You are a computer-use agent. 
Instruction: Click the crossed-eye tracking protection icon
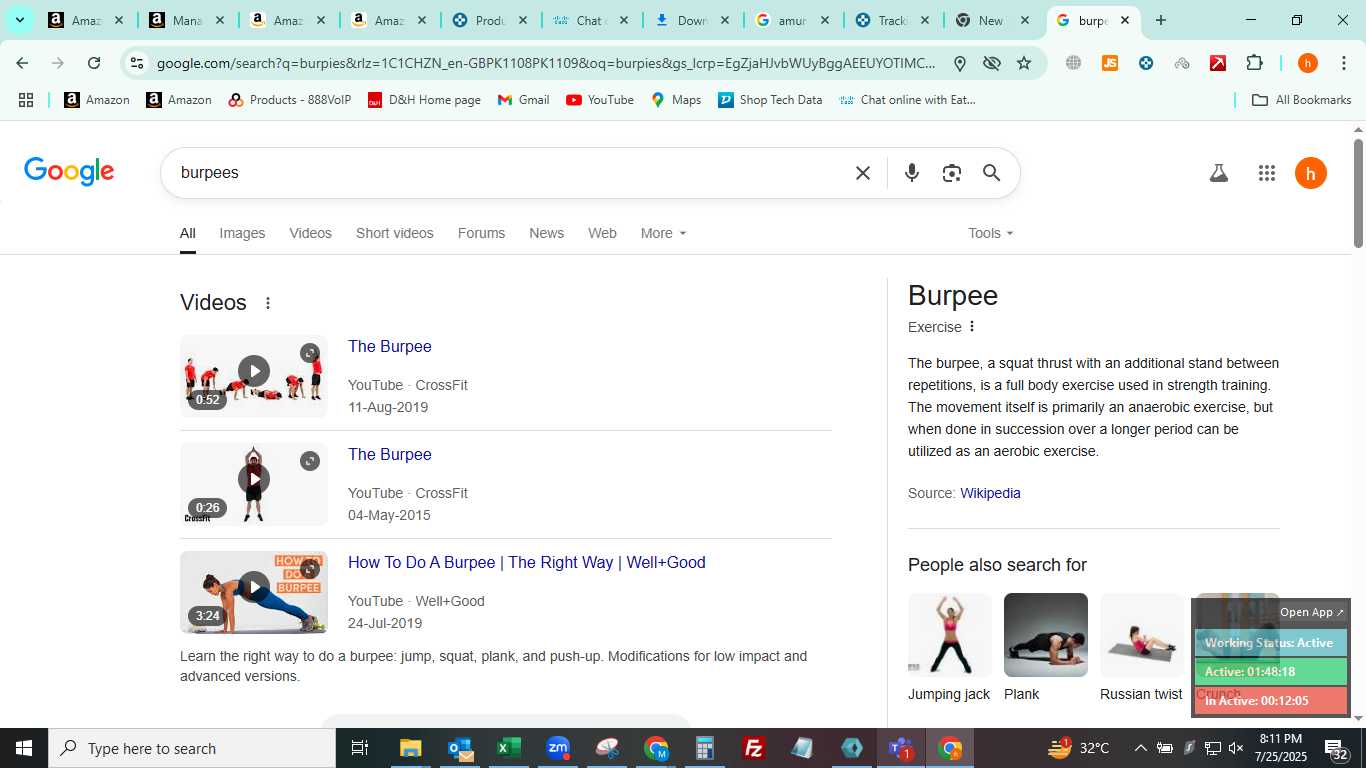click(x=991, y=63)
